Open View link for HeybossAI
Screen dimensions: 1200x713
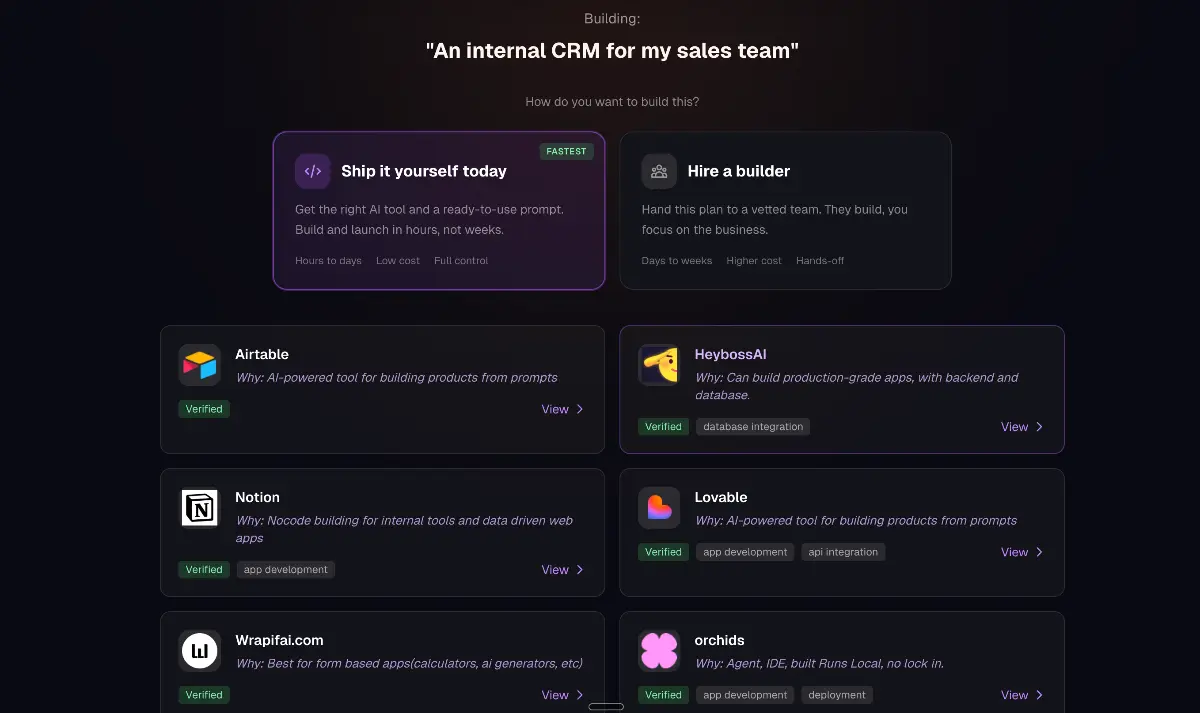click(1021, 427)
